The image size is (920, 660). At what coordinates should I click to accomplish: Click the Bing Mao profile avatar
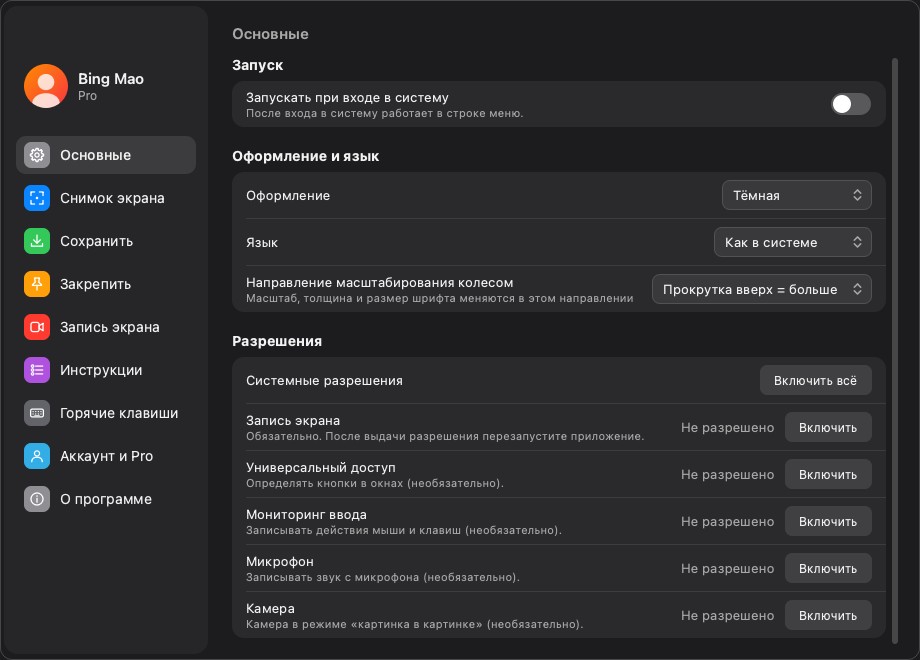pos(46,86)
